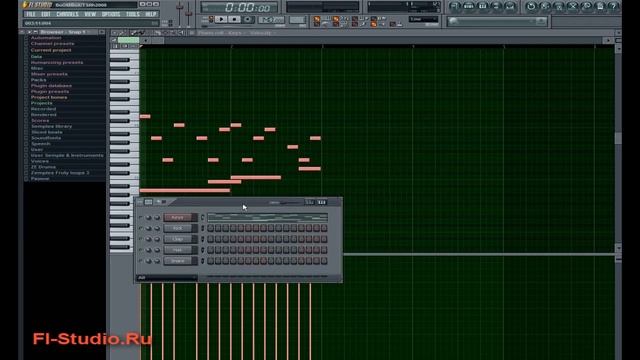Image resolution: width=640 pixels, height=360 pixels.
Task: Expand the Packs folder
Action: coord(39,80)
